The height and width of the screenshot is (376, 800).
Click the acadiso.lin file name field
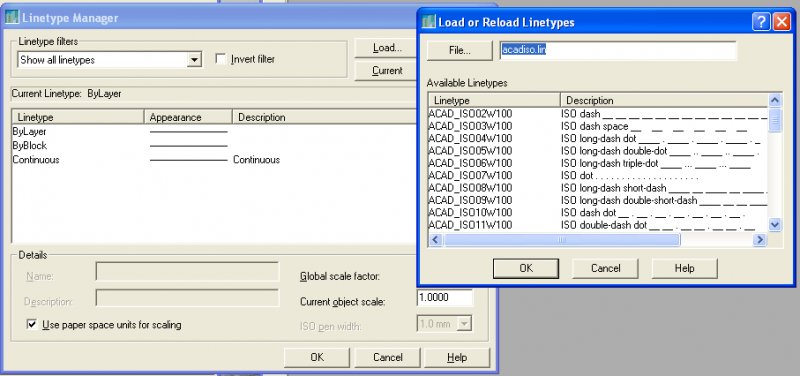pyautogui.click(x=618, y=51)
